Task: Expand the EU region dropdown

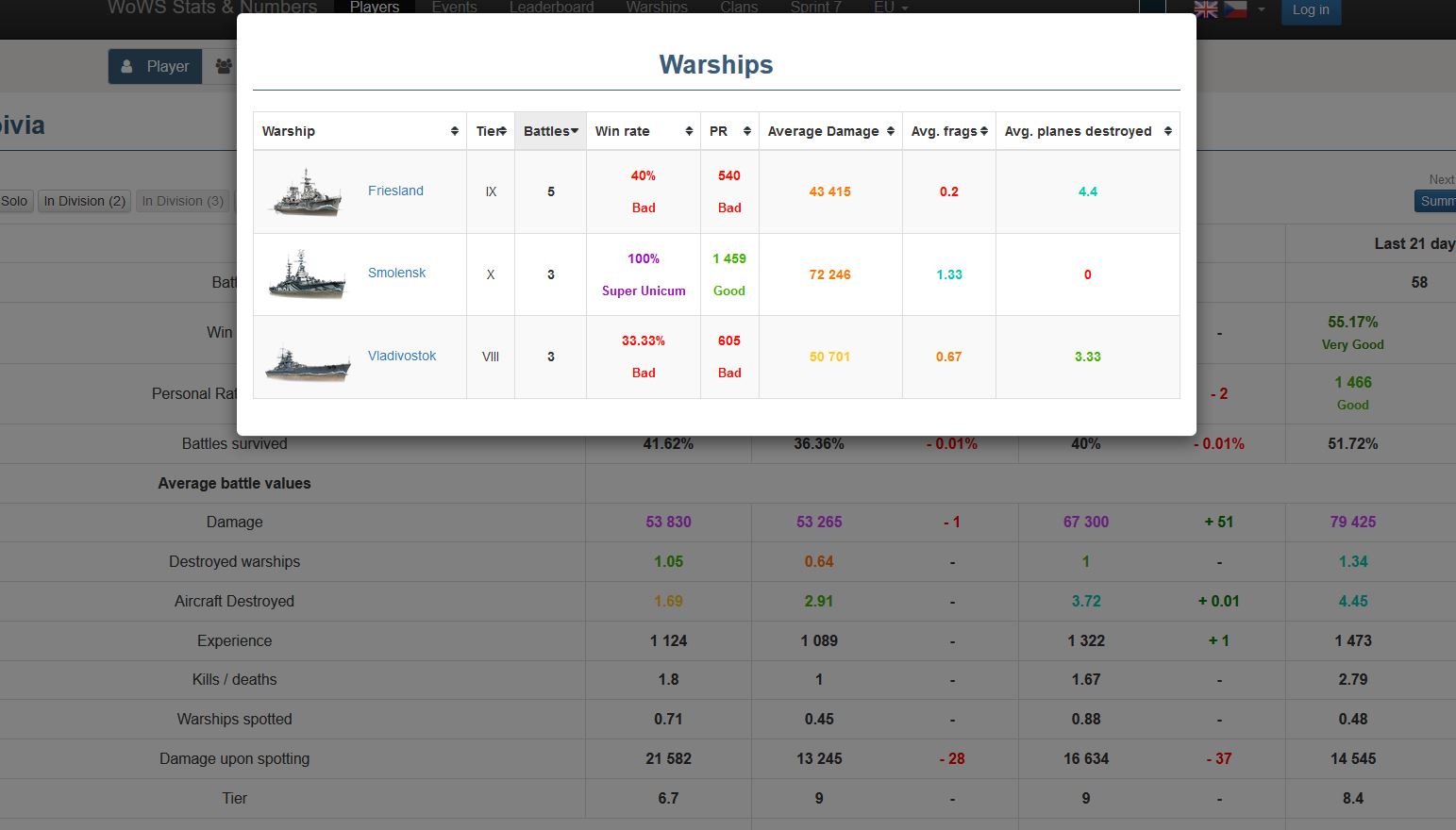Action: (891, 8)
